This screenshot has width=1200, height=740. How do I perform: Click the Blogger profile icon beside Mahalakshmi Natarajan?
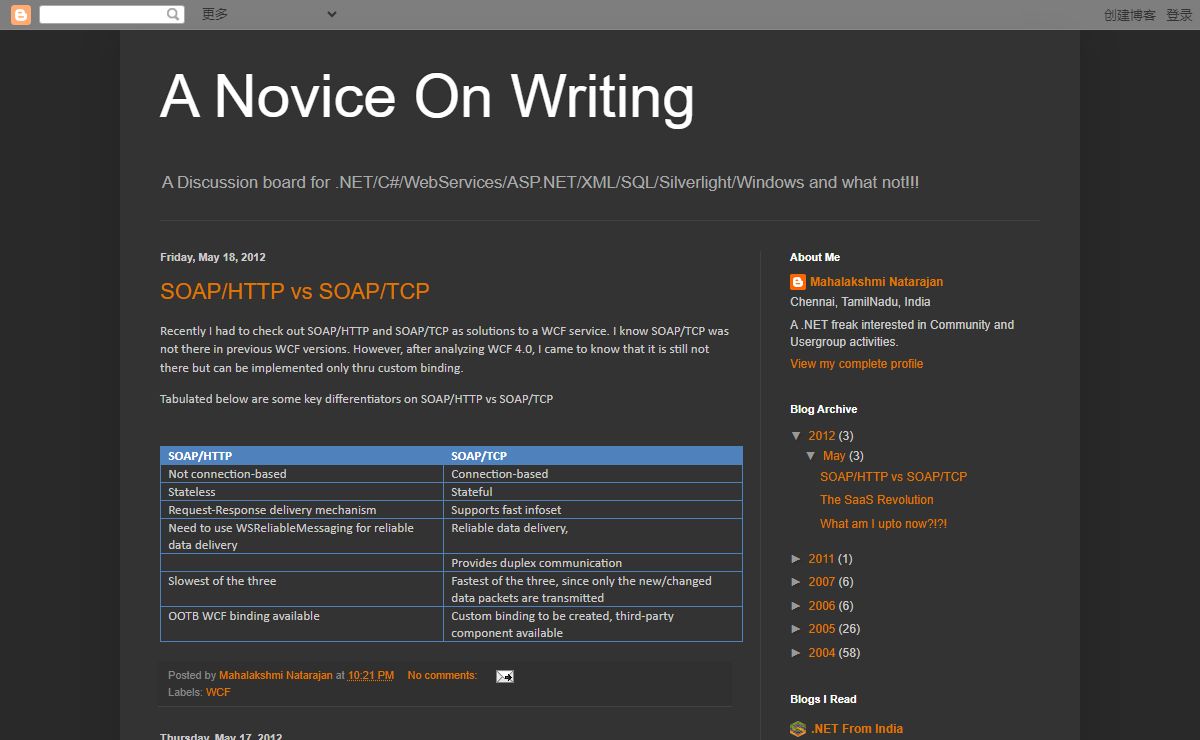point(798,282)
